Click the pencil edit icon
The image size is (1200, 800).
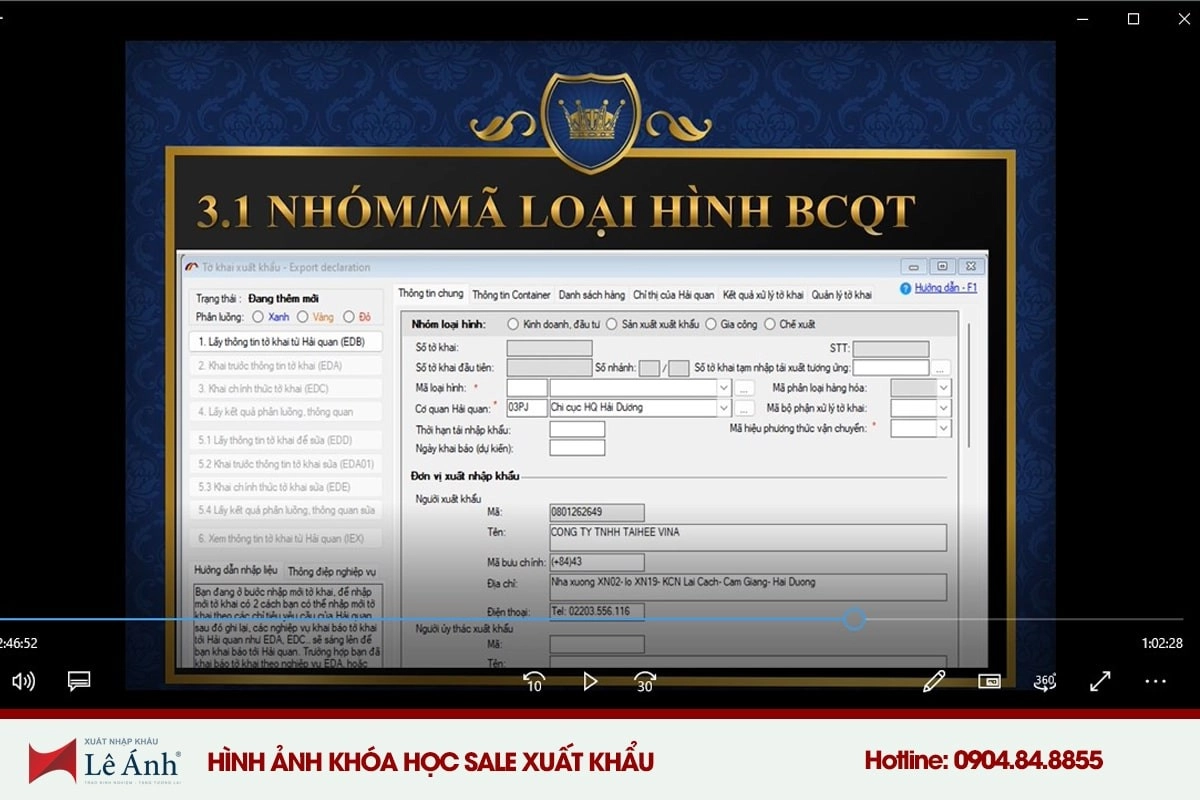click(934, 681)
